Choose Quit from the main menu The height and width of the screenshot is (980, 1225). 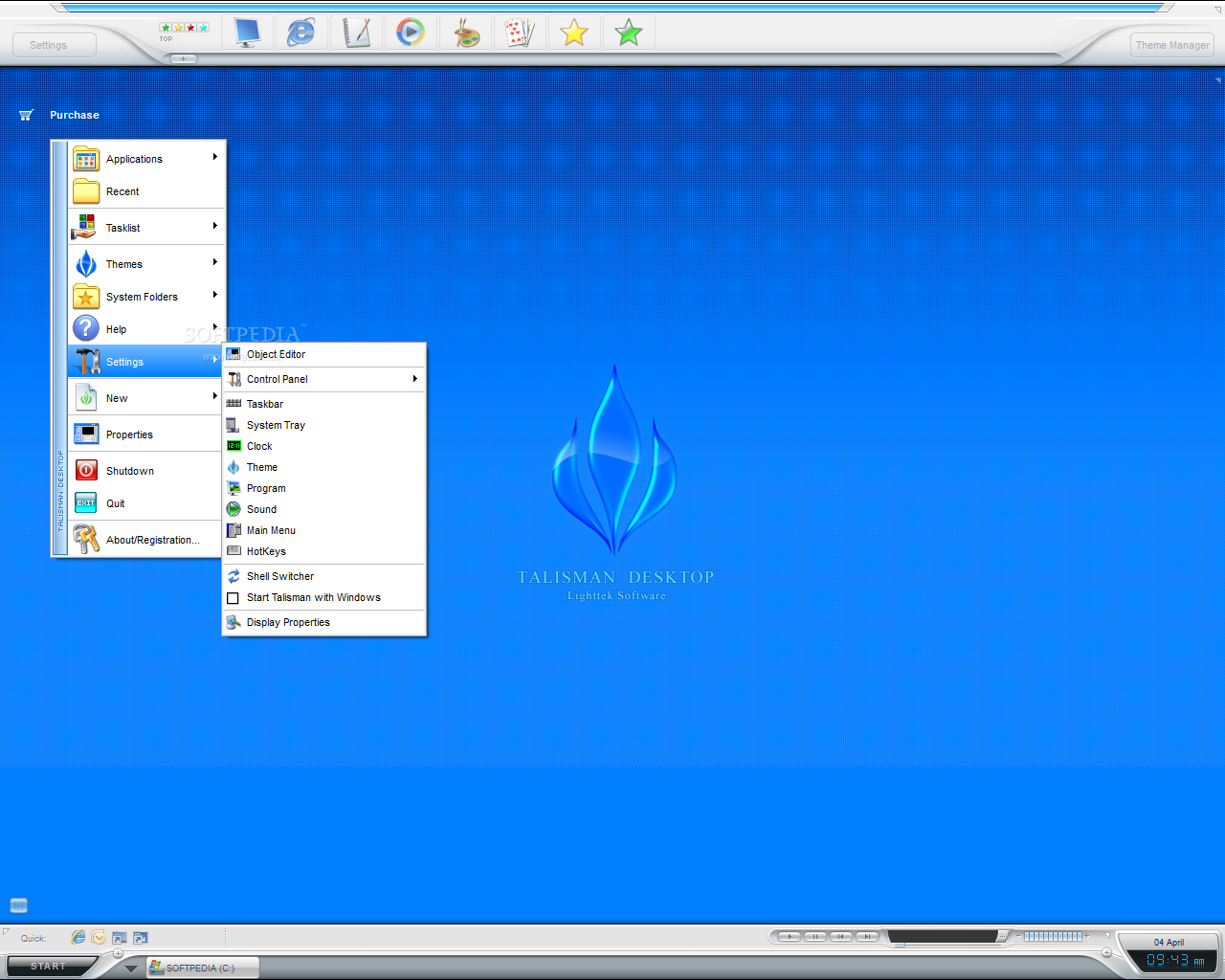click(x=146, y=503)
